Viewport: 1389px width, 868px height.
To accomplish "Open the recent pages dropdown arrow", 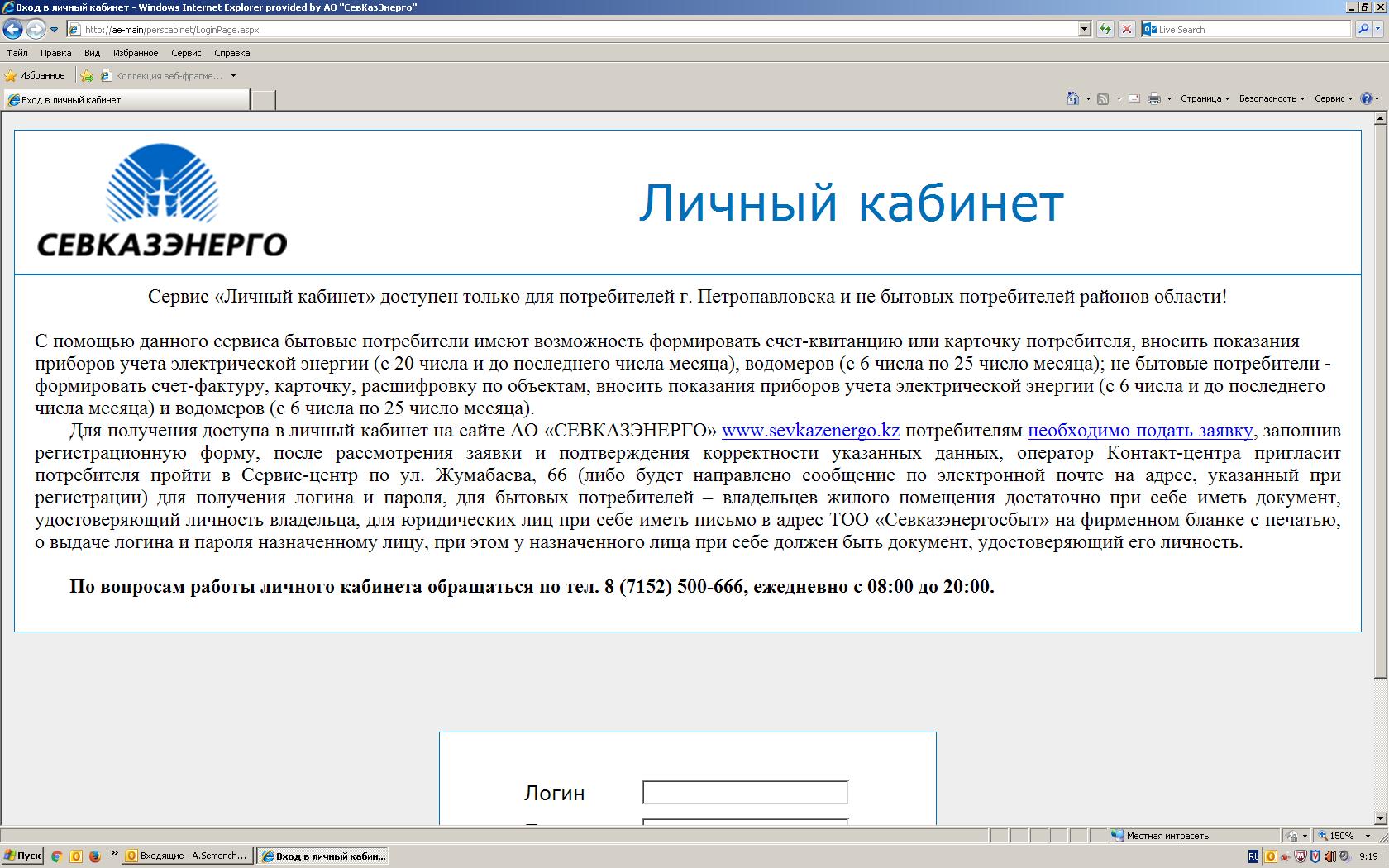I will coord(54,30).
